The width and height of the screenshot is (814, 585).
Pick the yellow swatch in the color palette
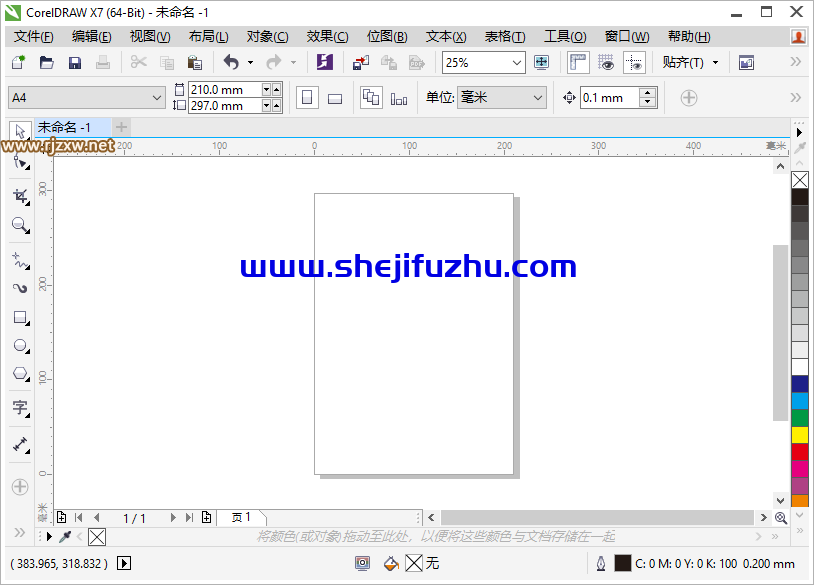pyautogui.click(x=799, y=435)
